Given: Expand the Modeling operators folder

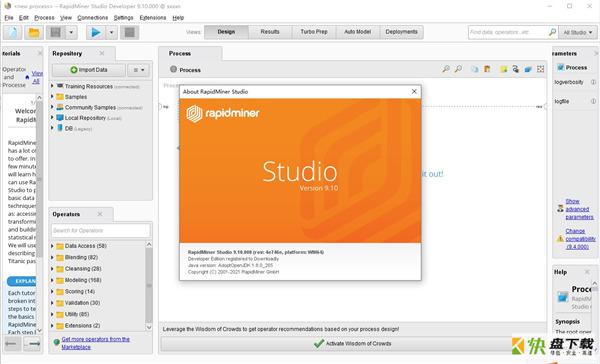Looking at the screenshot, I should point(52,280).
